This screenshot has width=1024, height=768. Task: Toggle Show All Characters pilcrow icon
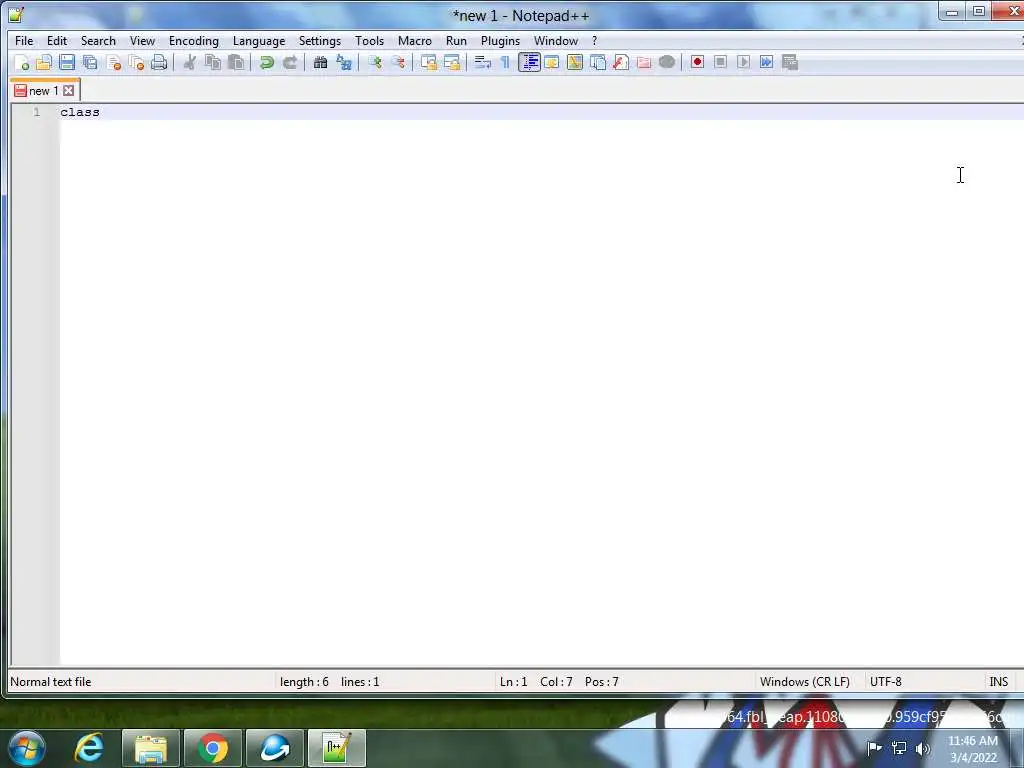tap(505, 63)
